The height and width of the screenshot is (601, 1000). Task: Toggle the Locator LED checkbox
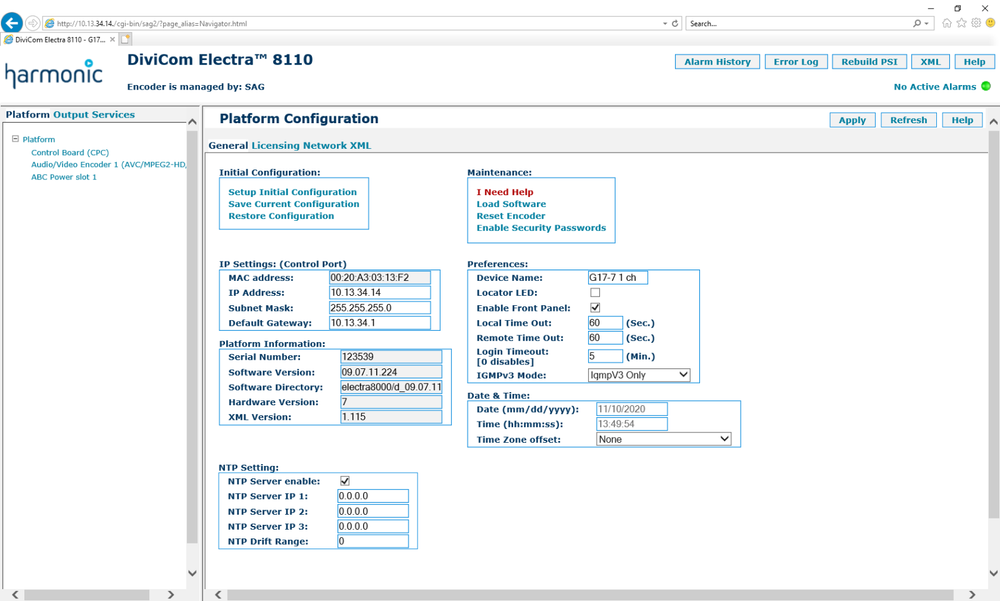click(x=595, y=293)
